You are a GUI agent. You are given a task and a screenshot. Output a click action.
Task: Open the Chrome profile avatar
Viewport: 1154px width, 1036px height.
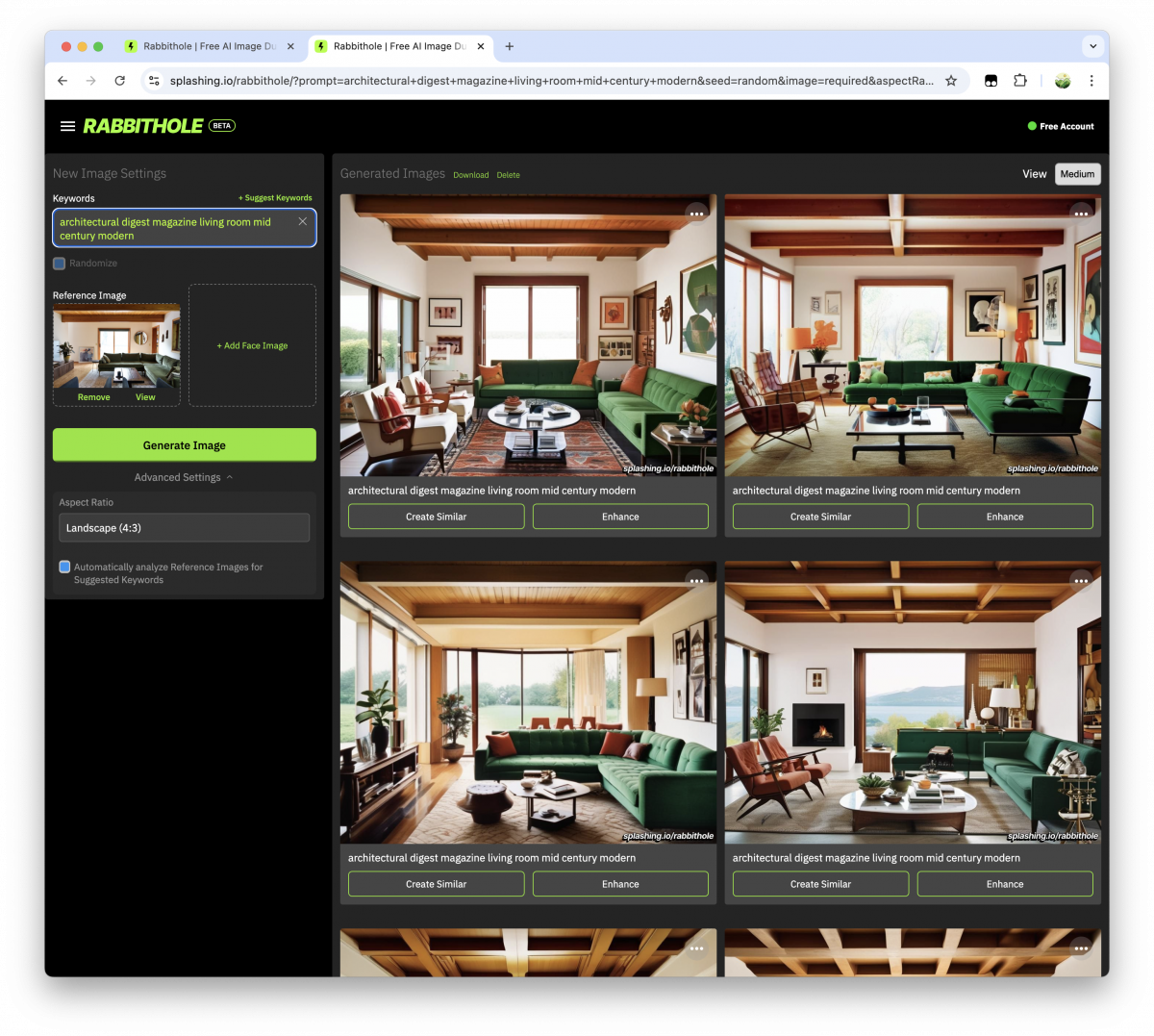(1063, 81)
